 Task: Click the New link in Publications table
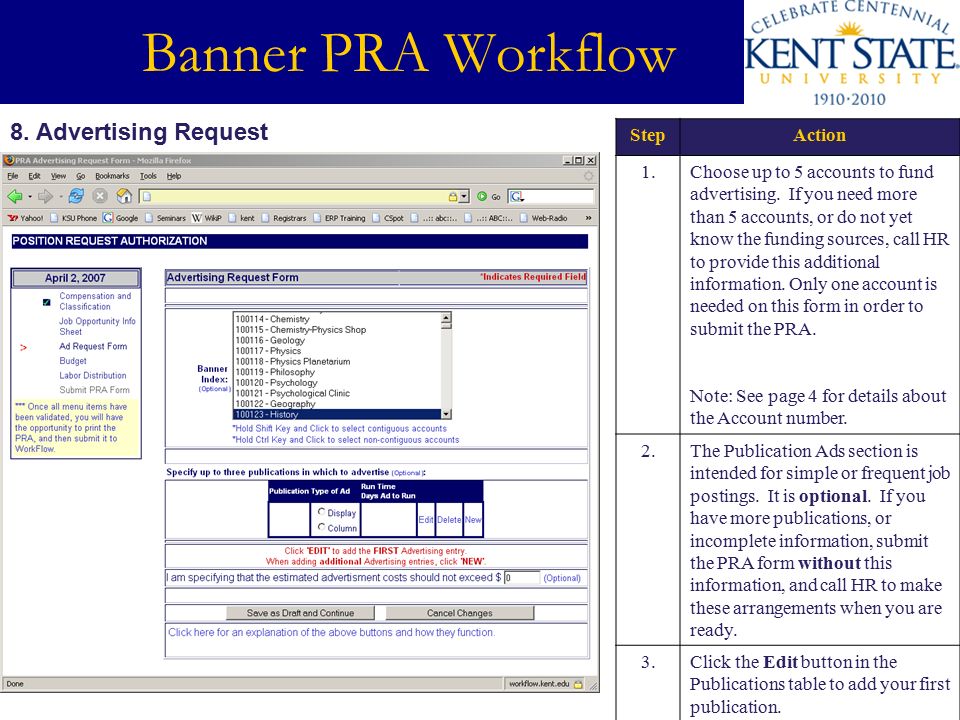coord(473,520)
